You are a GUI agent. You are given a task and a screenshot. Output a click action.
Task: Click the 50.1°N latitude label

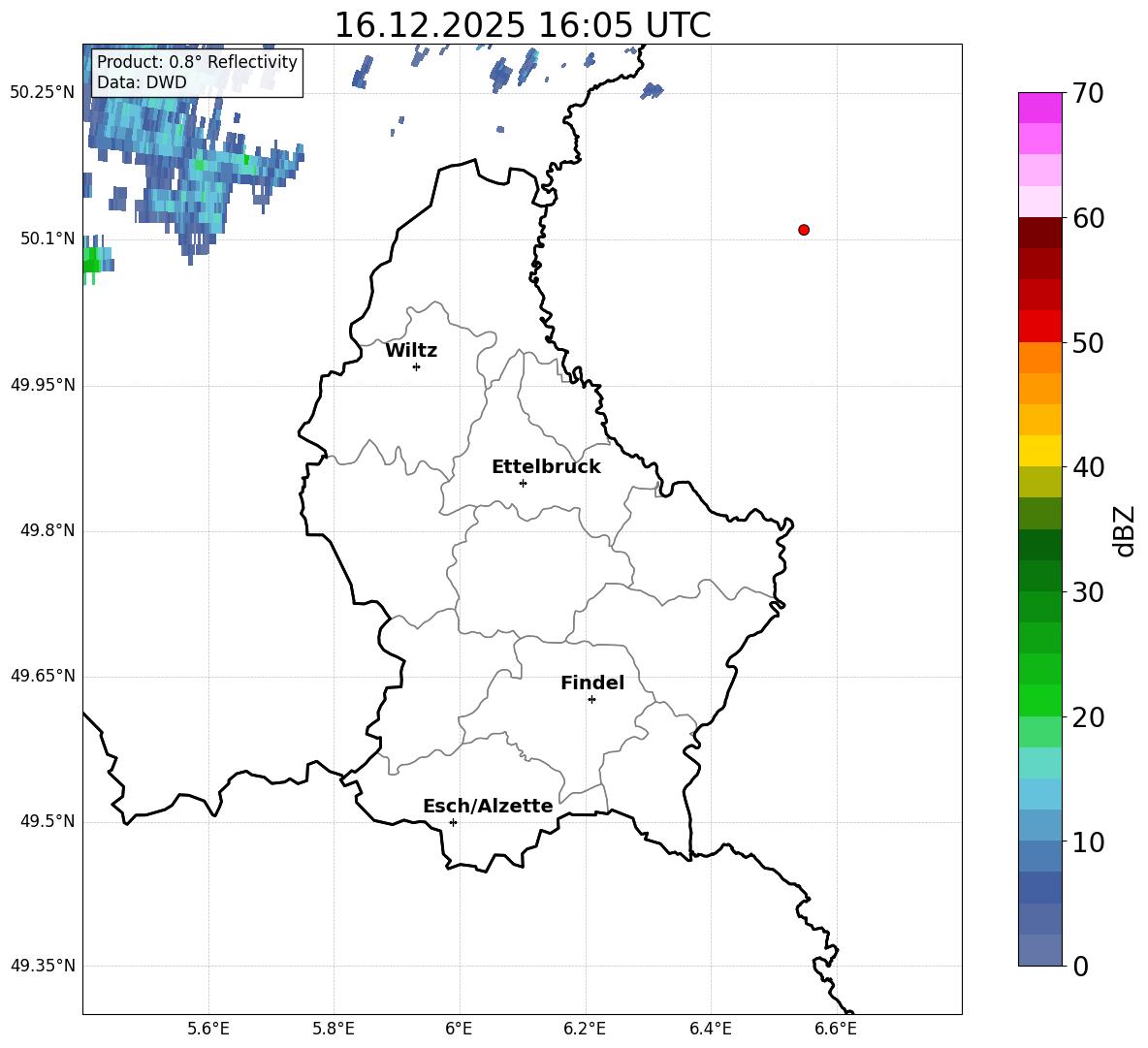(x=48, y=238)
